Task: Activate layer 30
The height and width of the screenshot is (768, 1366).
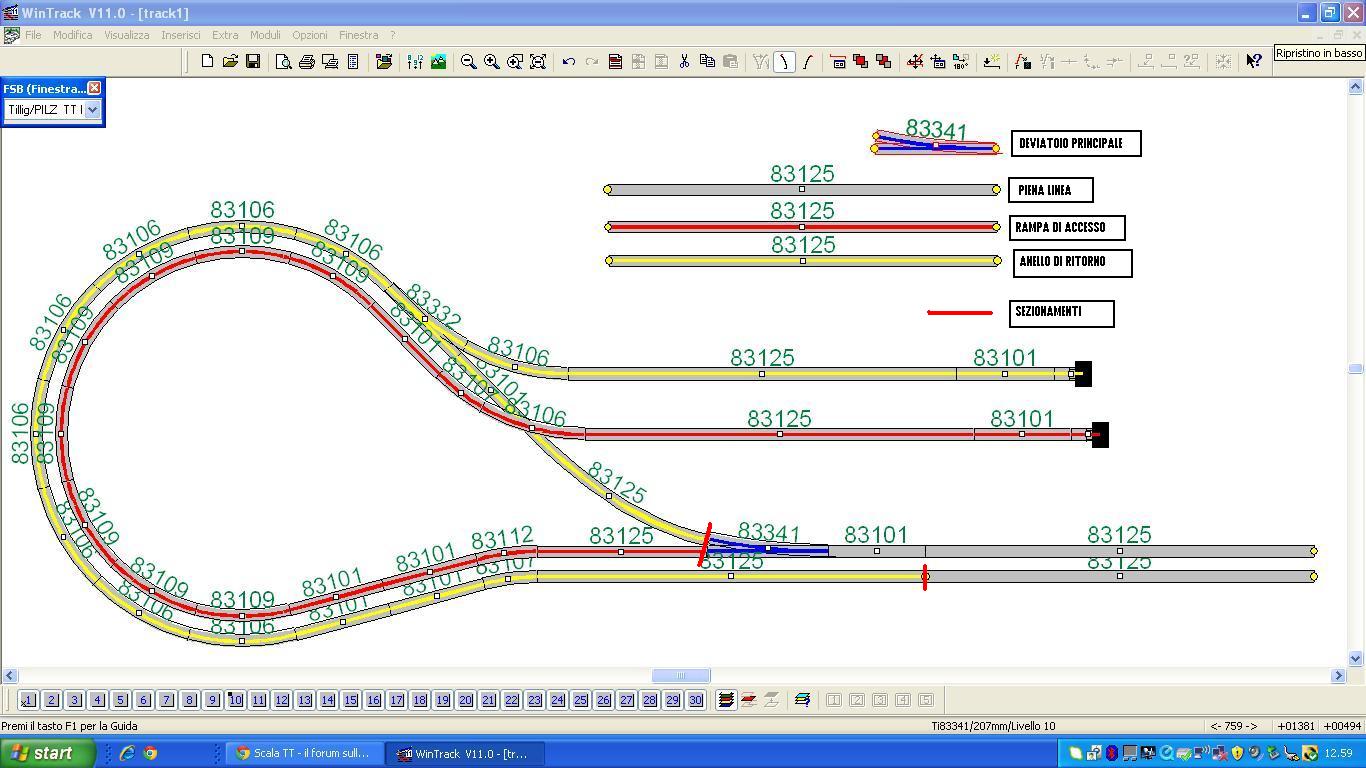Action: 695,700
